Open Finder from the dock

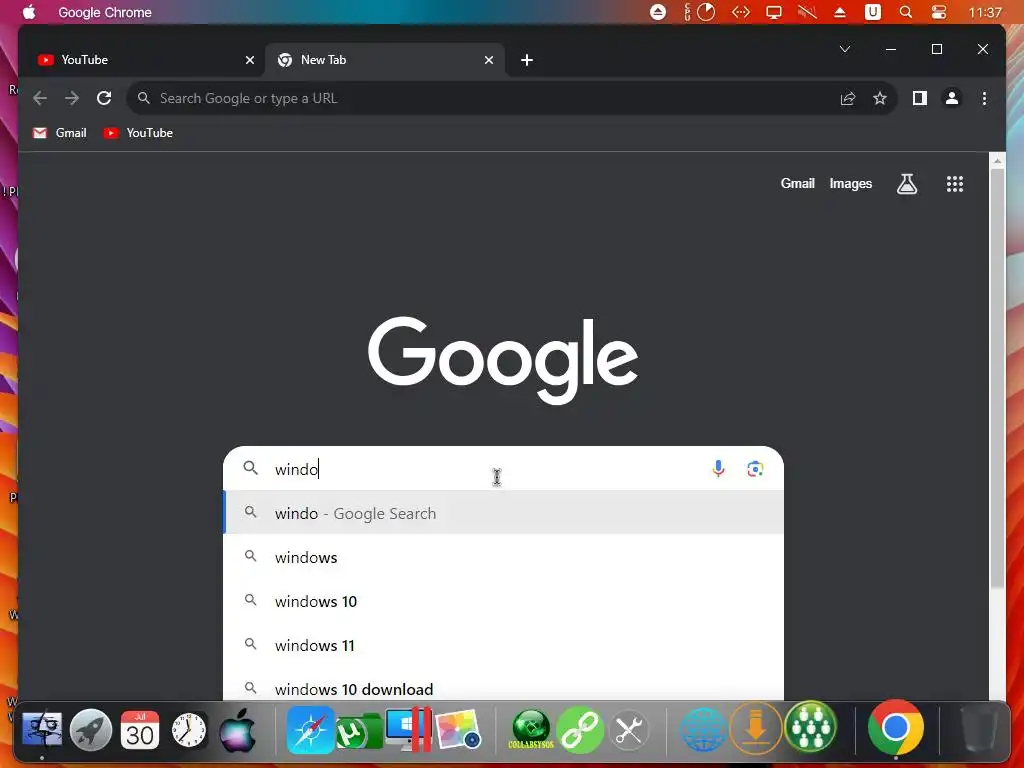(x=42, y=729)
